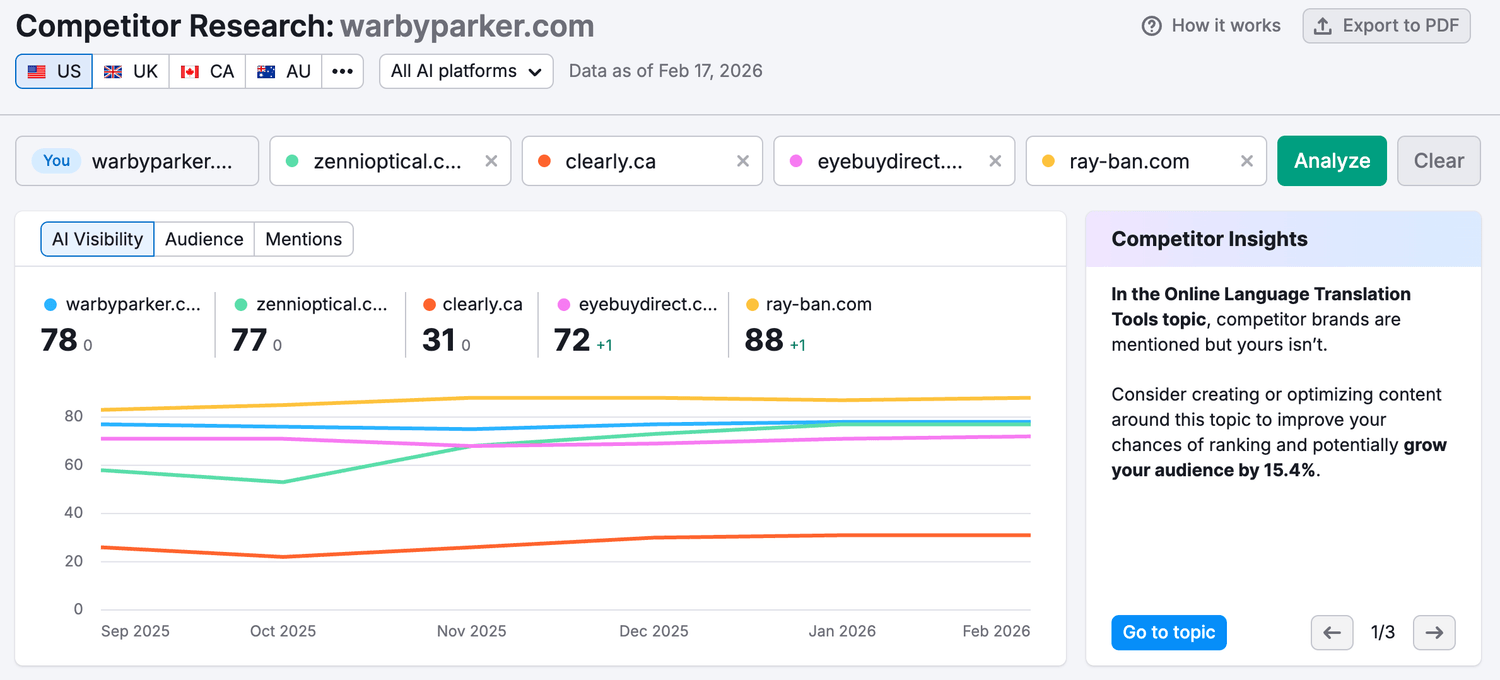Toggle the clearly.ca legend entry
This screenshot has height=680, width=1500.
(x=472, y=304)
